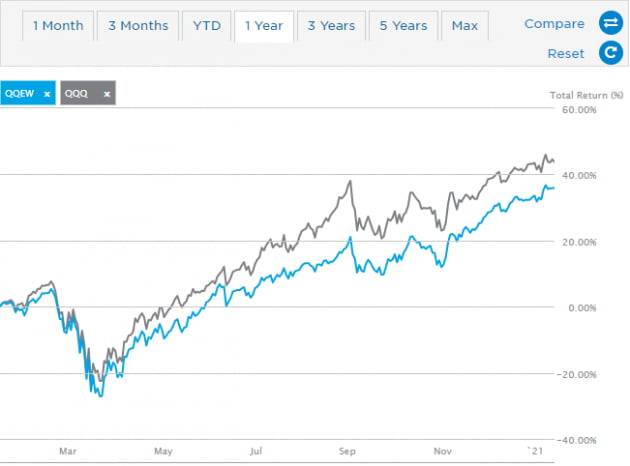
Task: Select the 1 Year tab
Action: (264, 25)
